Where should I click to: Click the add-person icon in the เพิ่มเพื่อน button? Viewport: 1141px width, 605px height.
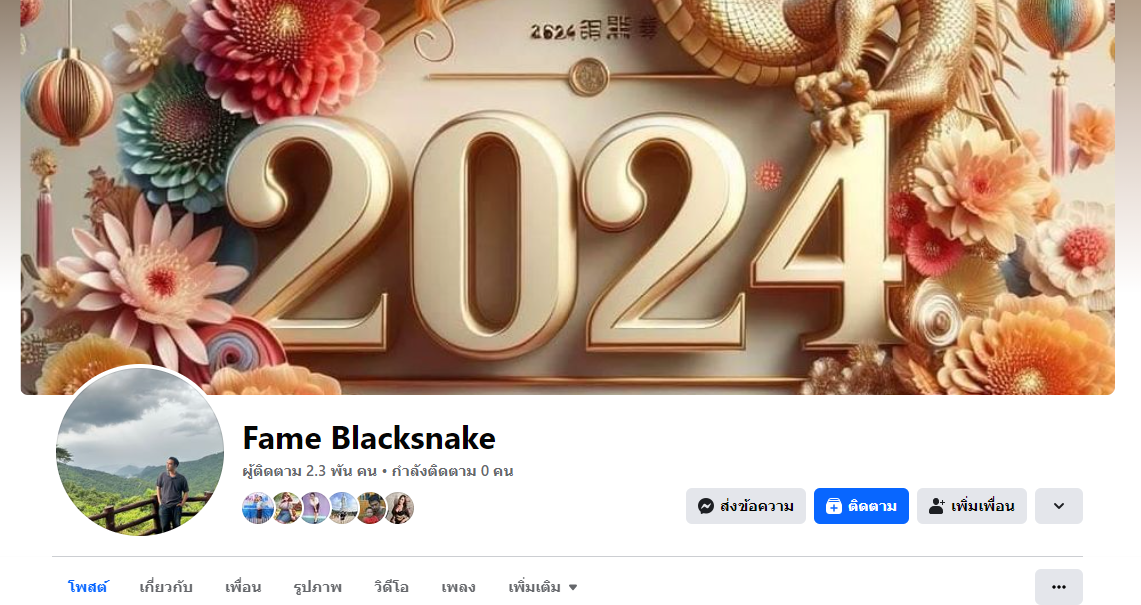click(x=937, y=506)
